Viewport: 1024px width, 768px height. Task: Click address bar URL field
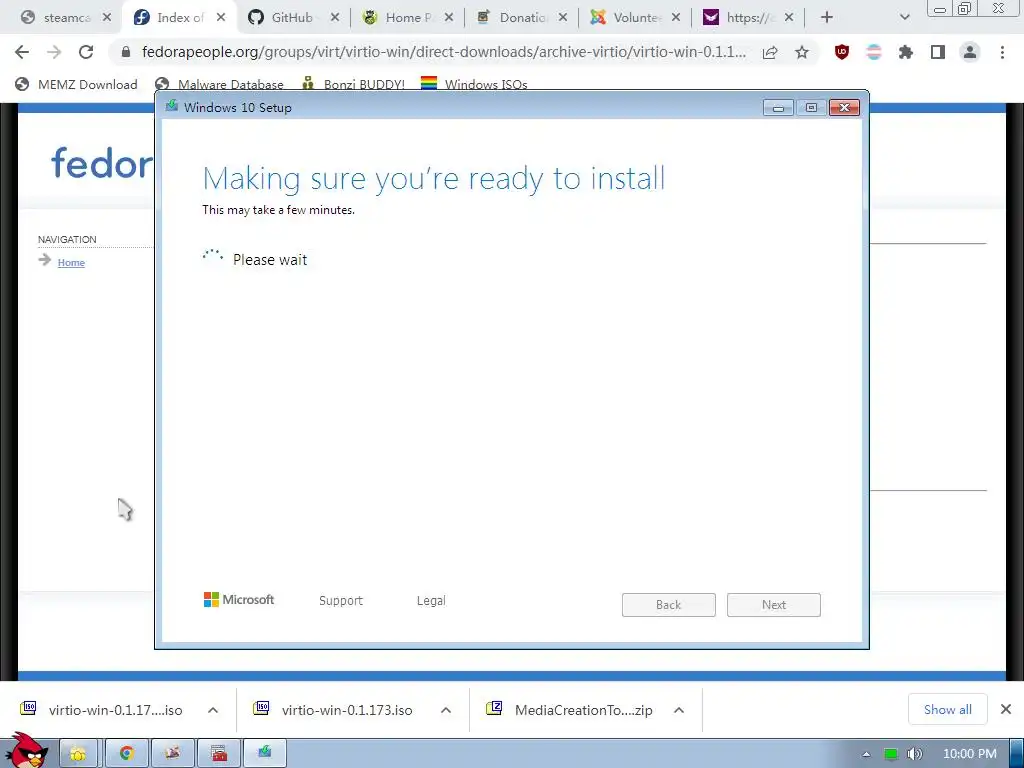point(443,52)
